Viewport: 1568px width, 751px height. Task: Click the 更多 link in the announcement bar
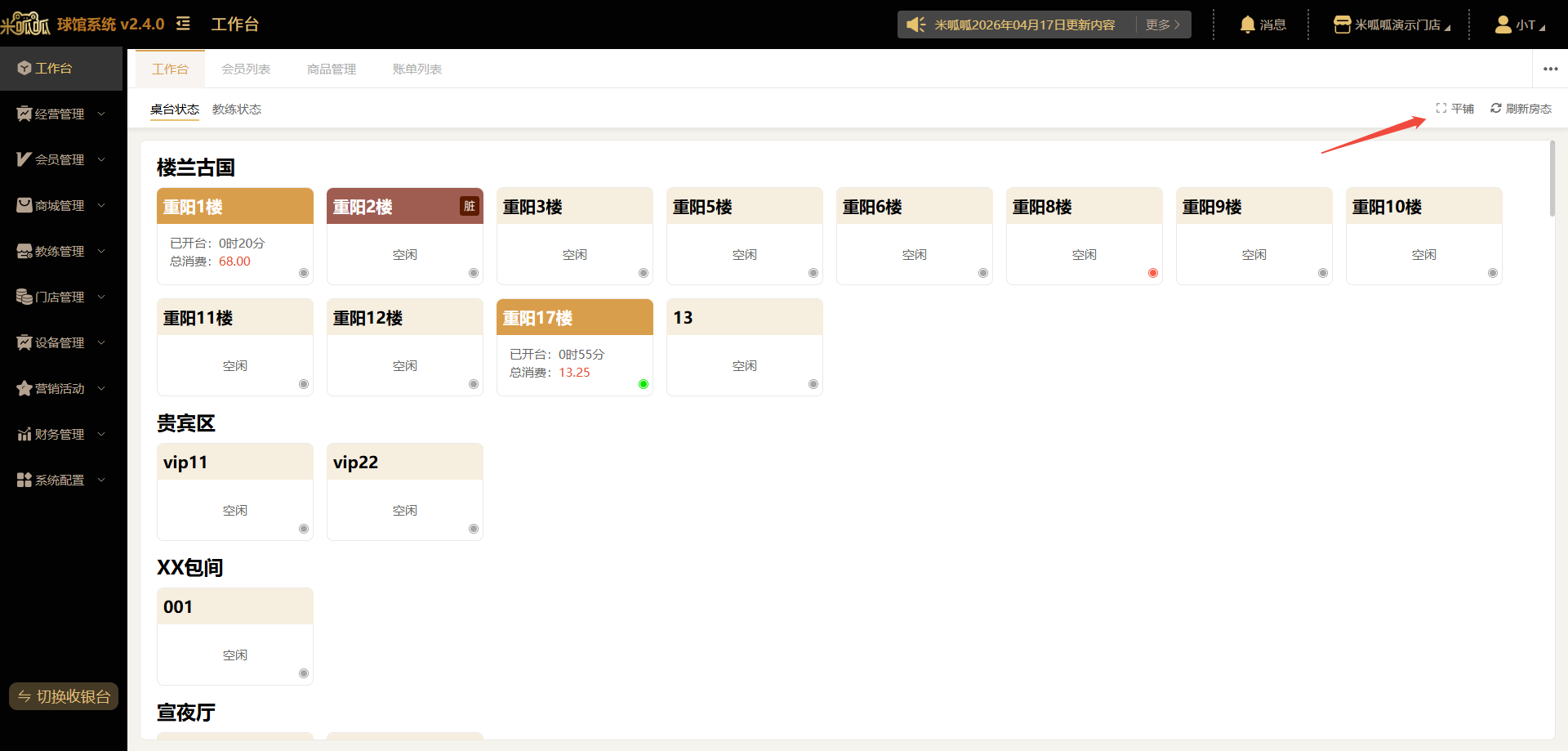[x=1162, y=25]
